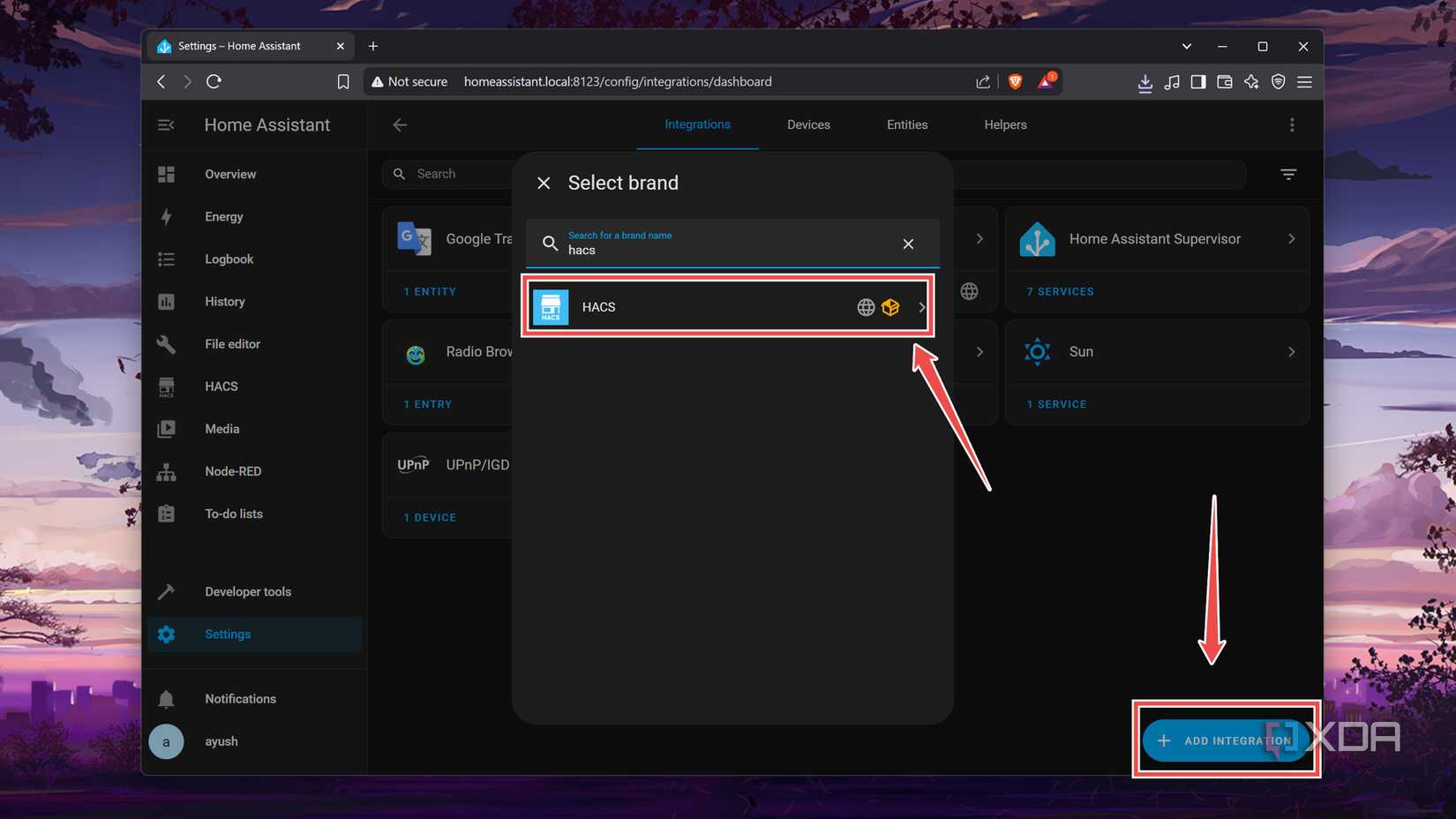
Task: Expand the Sun integration chevron
Action: point(1291,352)
